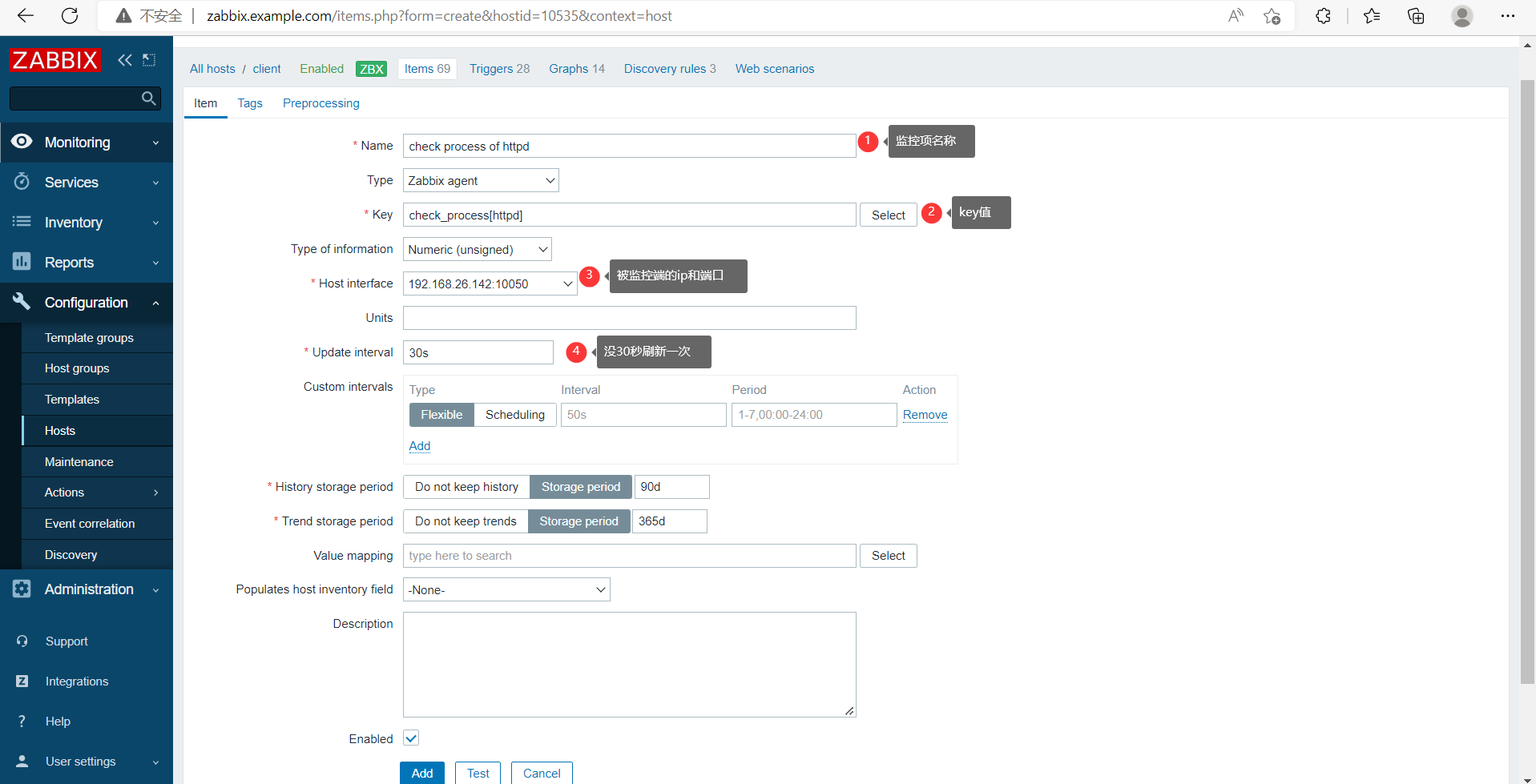Click the sidebar search magnifier icon
Viewport: 1536px width, 784px height.
point(148,99)
